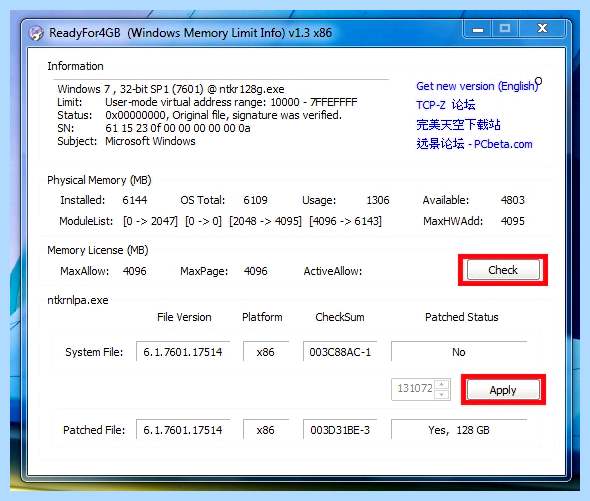The height and width of the screenshot is (501, 590).
Task: Click the Installed memory value 6144
Action: (134, 199)
